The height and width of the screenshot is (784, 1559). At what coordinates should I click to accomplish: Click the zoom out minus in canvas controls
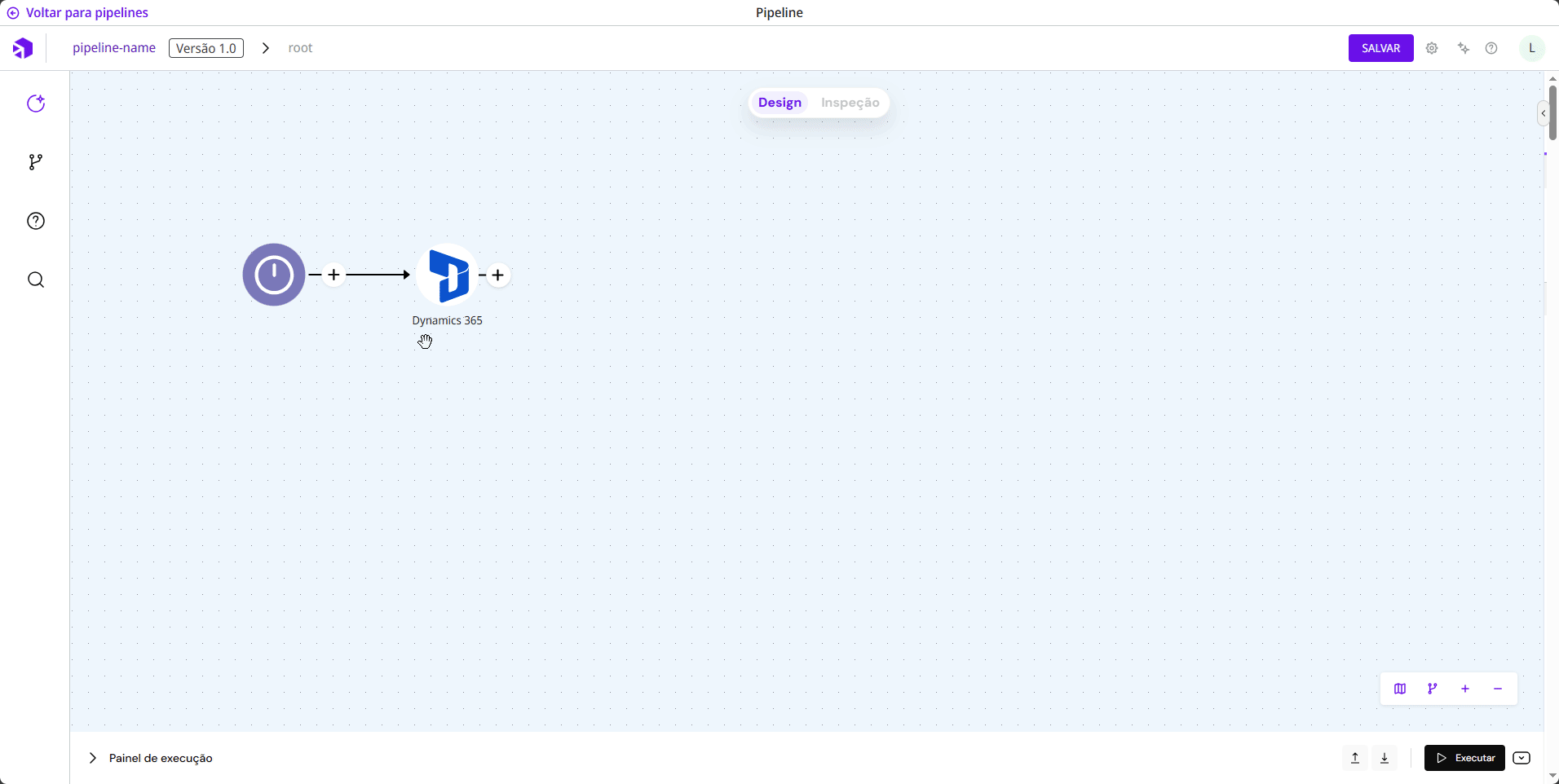pos(1498,689)
